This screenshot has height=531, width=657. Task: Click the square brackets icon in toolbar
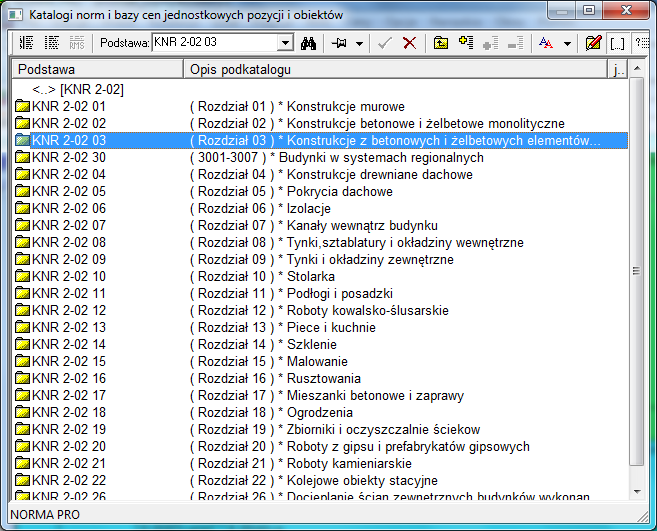coord(618,43)
